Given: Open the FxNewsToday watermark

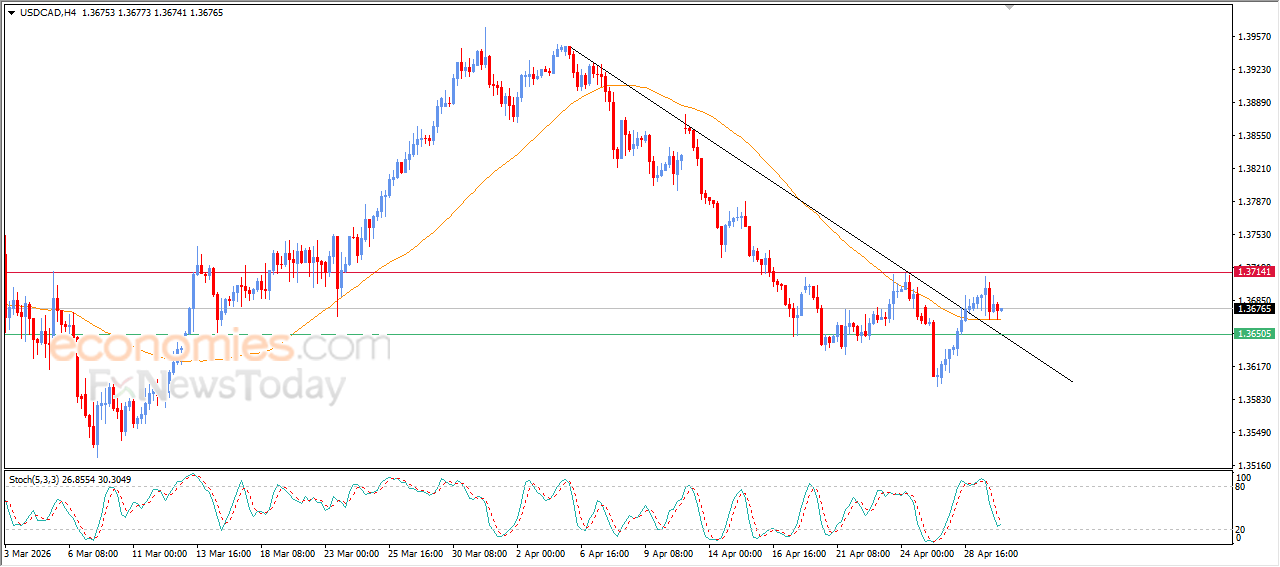Looking at the screenshot, I should [x=217, y=385].
